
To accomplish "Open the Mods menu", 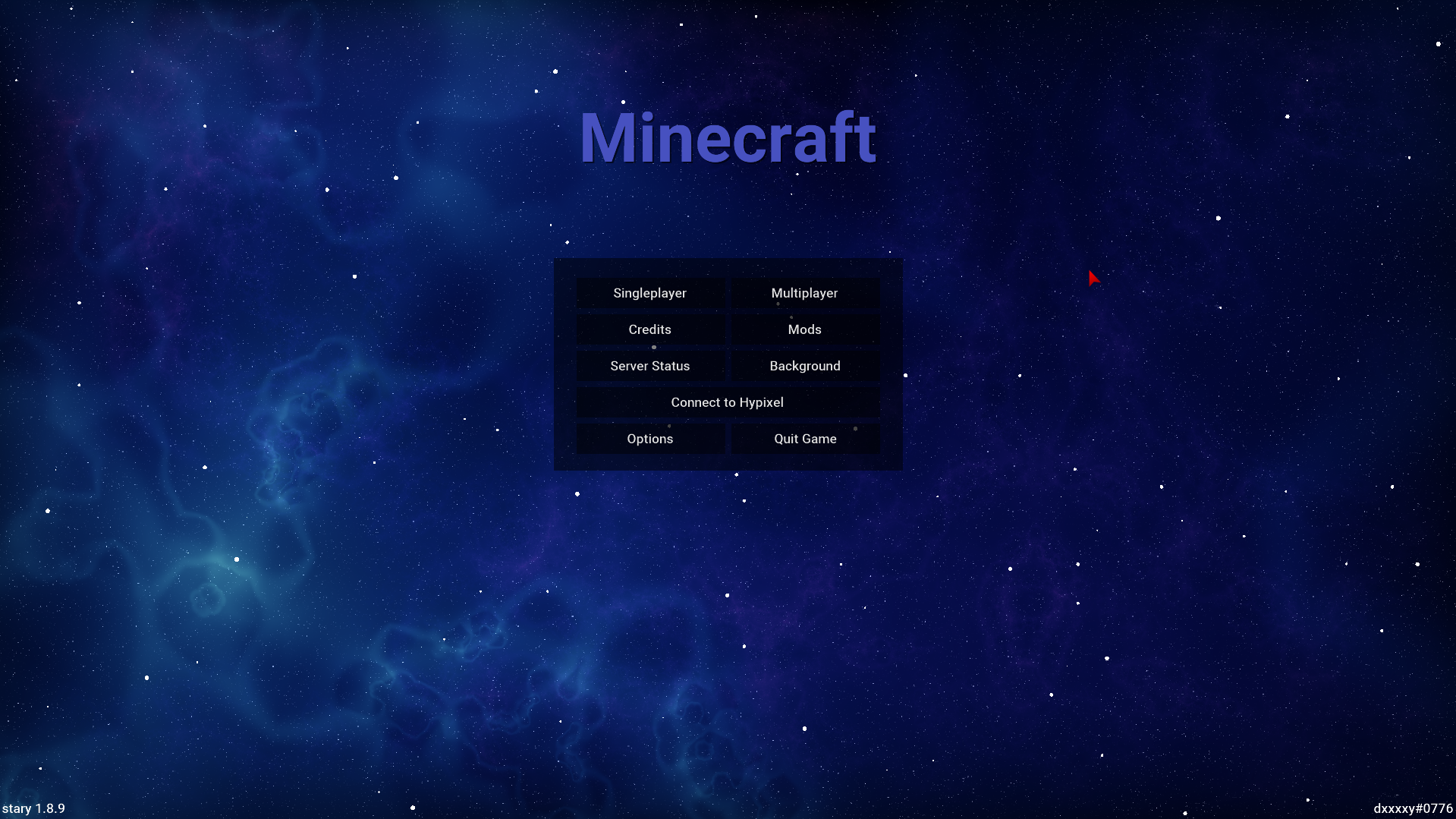I will tap(805, 329).
